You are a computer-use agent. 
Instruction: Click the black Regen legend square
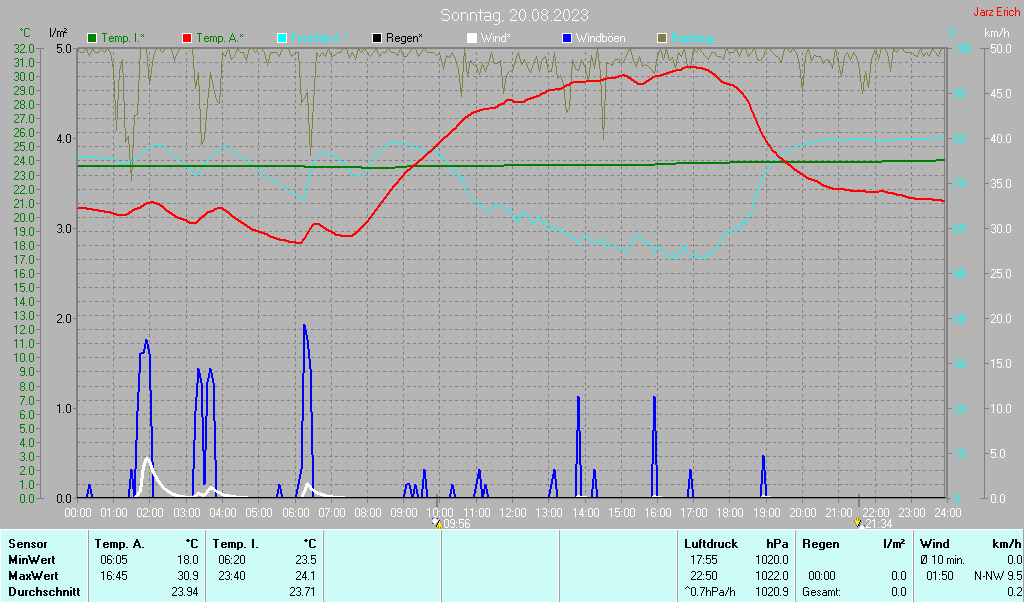(377, 39)
